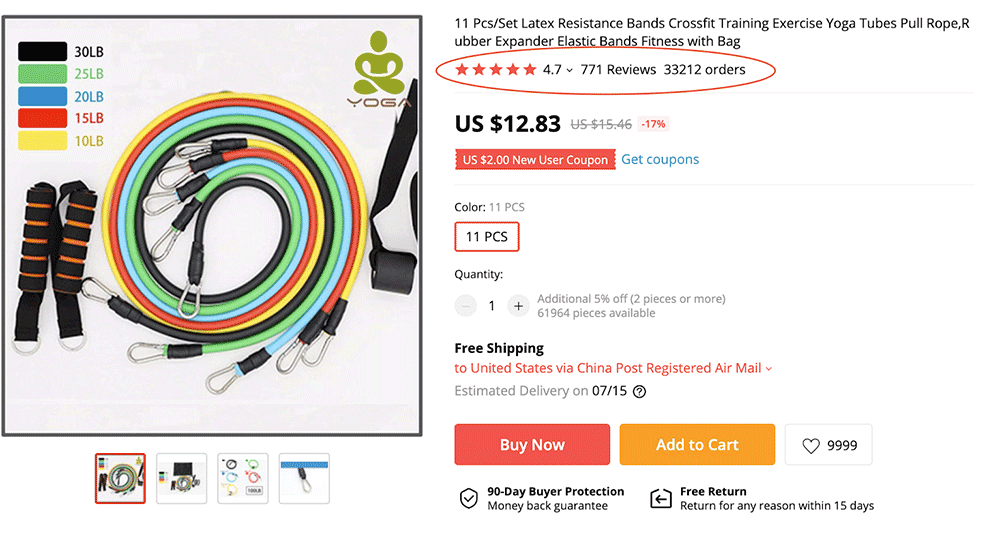Click the estimated delivery help icon
This screenshot has height=538, width=1000.
(x=640, y=392)
